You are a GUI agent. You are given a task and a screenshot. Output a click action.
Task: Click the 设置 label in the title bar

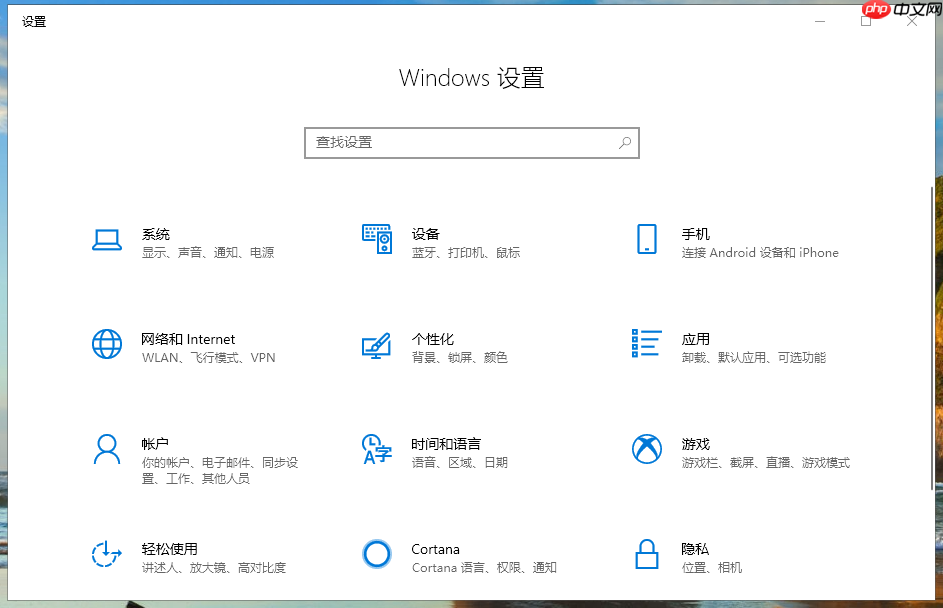click(35, 21)
